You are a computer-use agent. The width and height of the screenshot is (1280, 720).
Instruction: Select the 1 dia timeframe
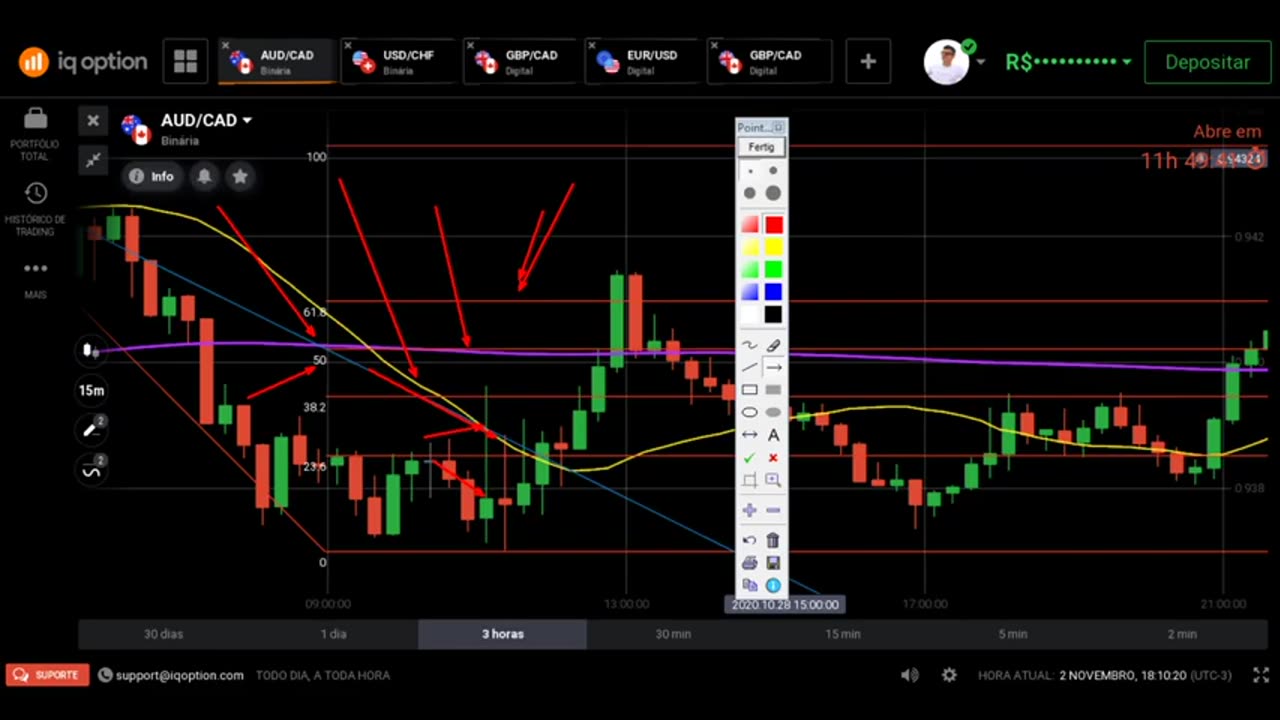point(333,634)
